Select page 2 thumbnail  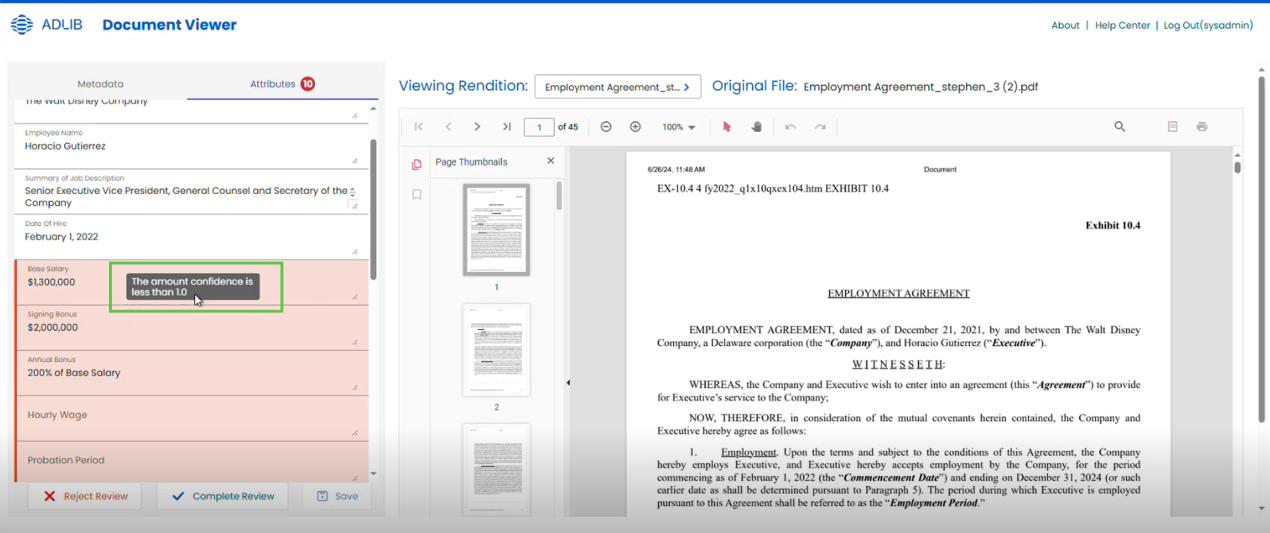496,350
